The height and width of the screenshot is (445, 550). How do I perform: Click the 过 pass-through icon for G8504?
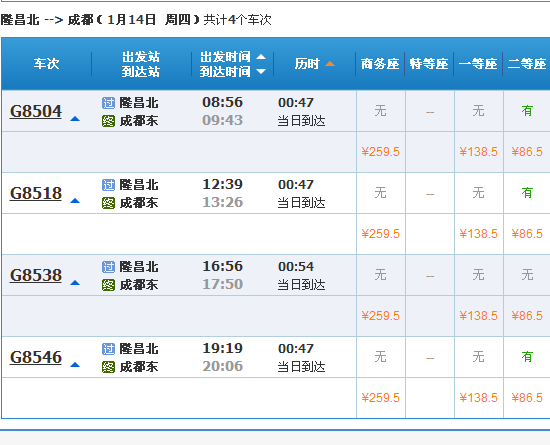[108, 103]
